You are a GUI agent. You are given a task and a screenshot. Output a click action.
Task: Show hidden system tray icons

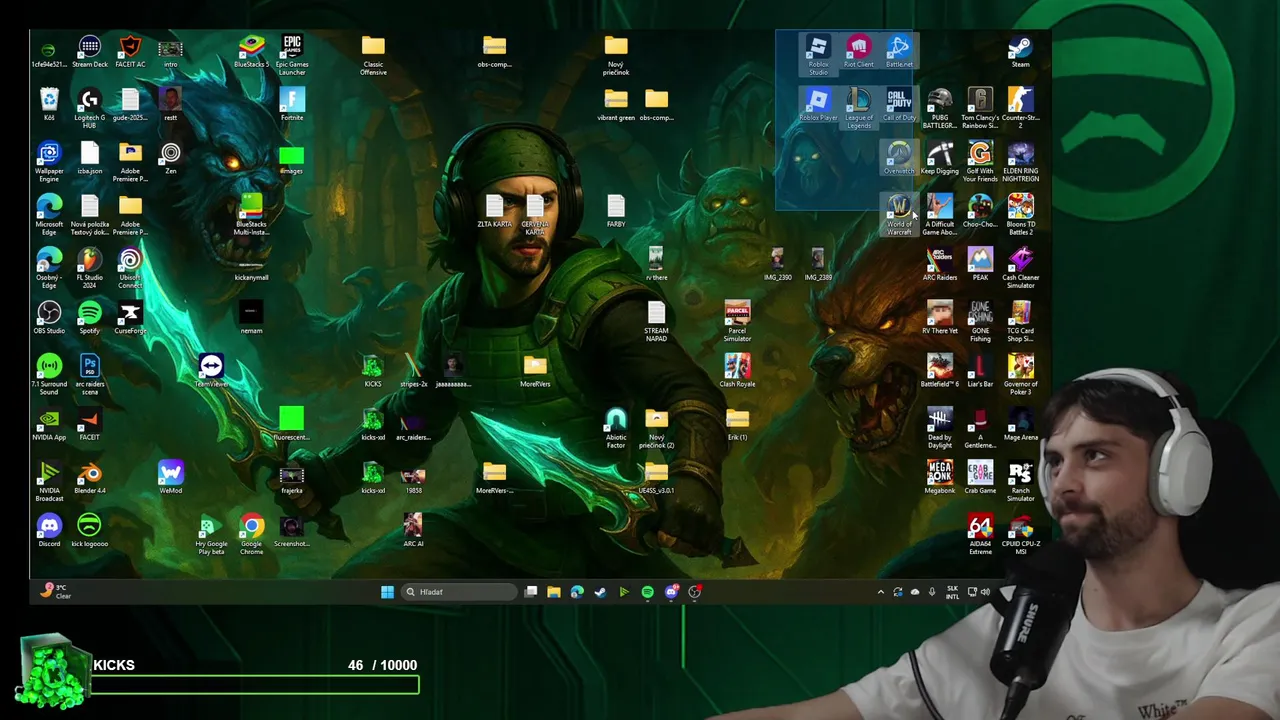pos(881,592)
